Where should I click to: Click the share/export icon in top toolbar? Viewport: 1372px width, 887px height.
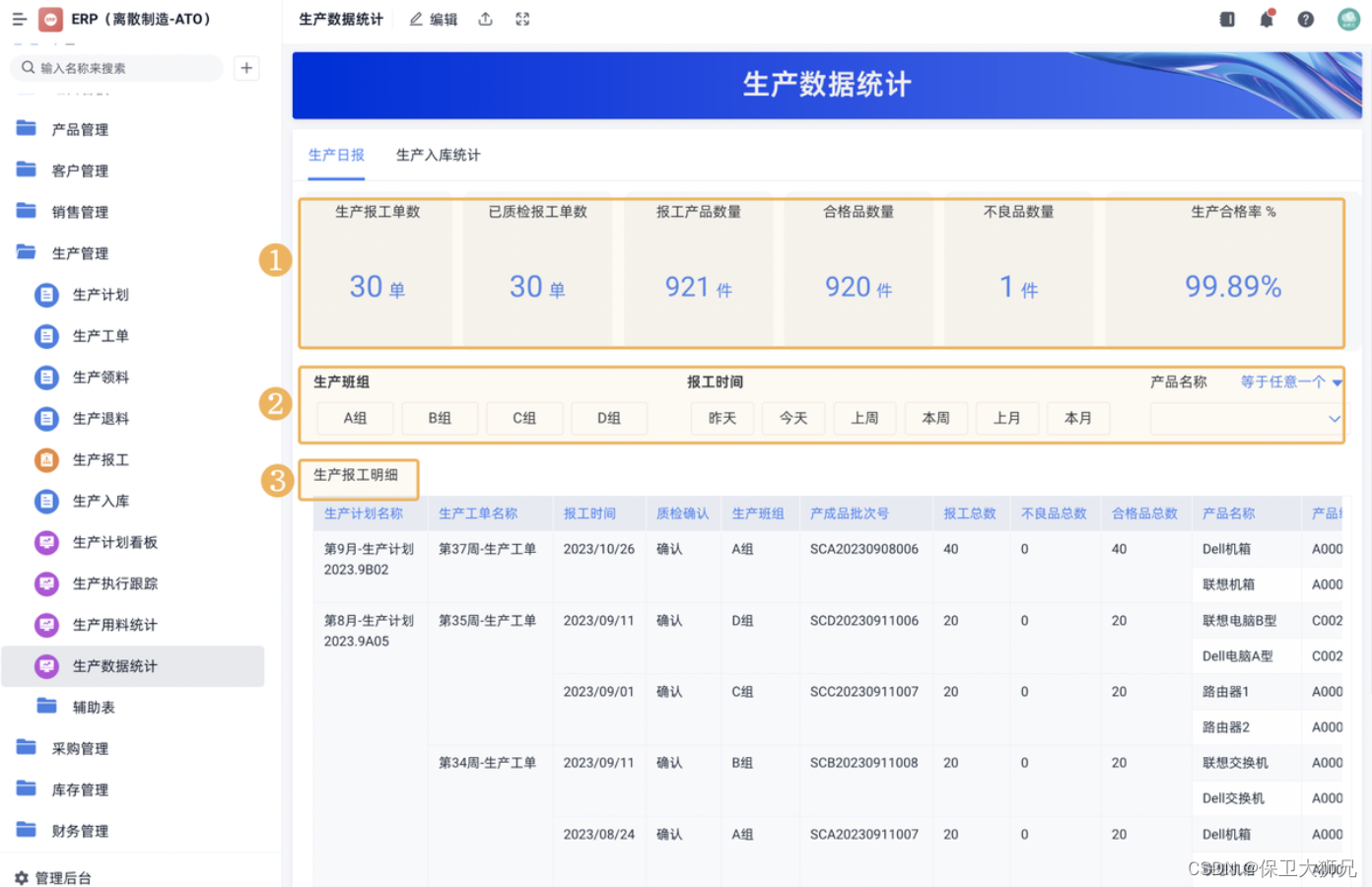(x=485, y=19)
